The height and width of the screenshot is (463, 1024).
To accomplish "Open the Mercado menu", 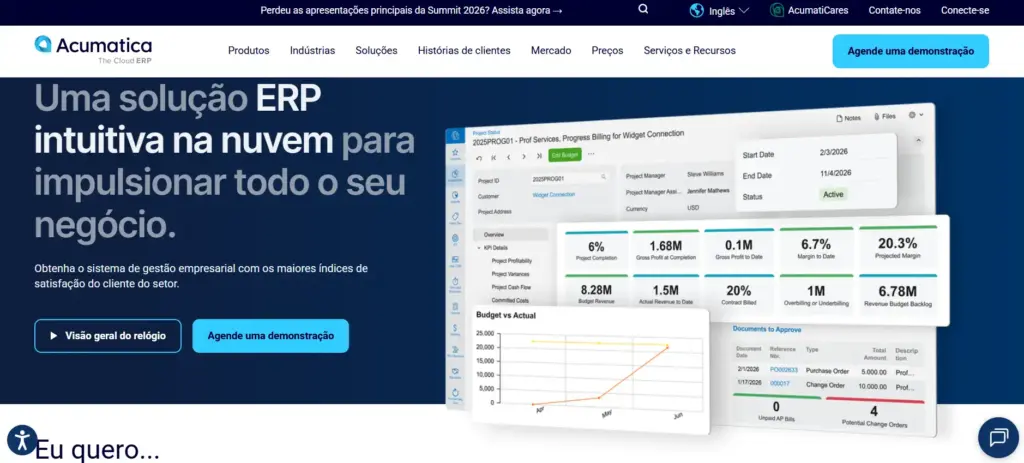I will (x=551, y=50).
